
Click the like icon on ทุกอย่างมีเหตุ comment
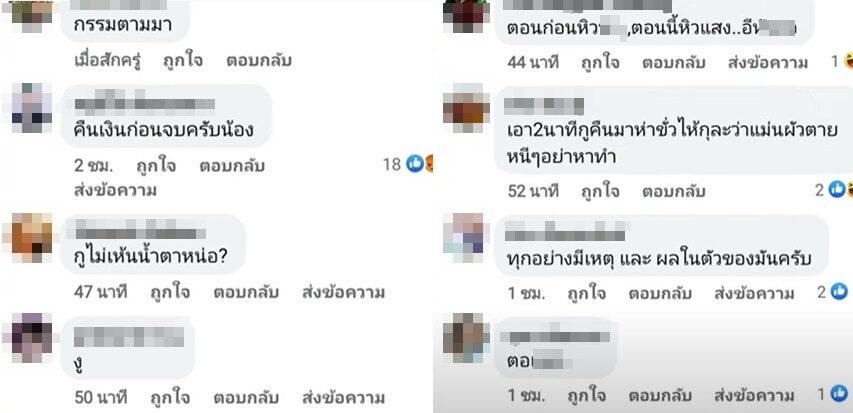coord(839,292)
